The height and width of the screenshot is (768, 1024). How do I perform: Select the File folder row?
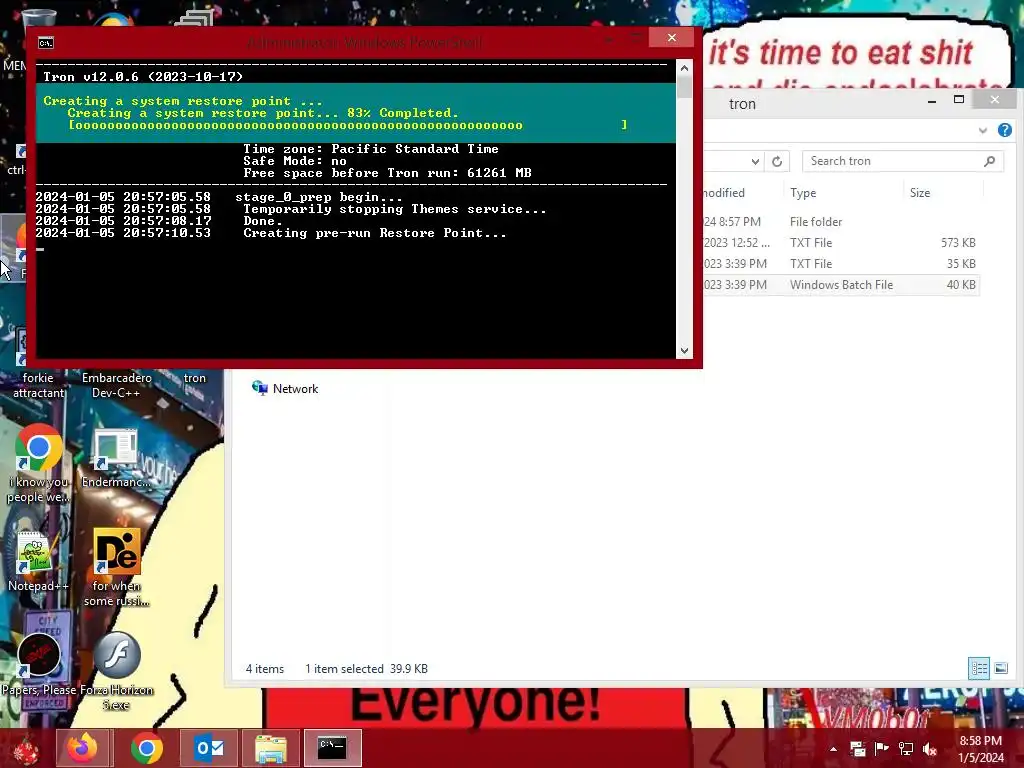click(x=841, y=222)
